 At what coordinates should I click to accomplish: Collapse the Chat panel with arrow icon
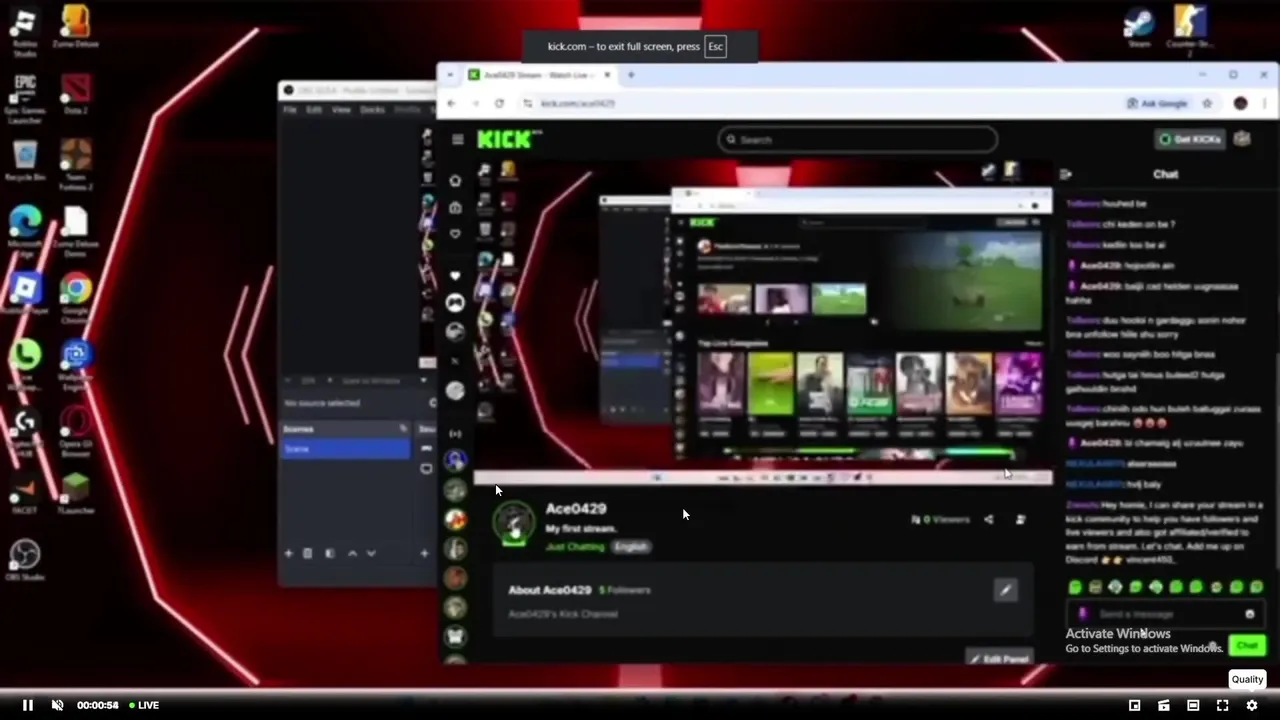coord(1066,174)
